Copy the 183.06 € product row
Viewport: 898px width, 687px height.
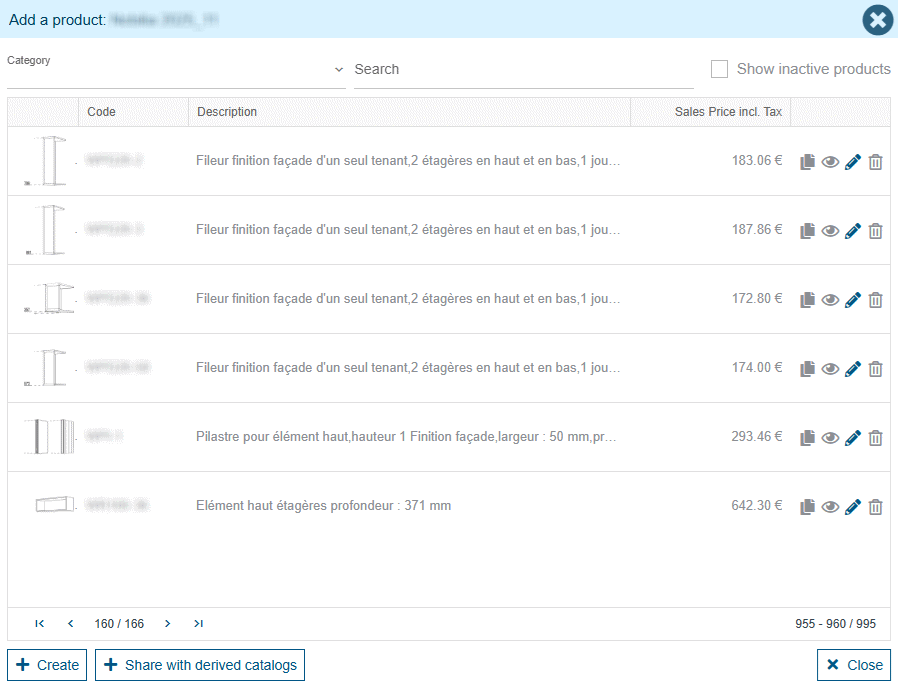coord(808,162)
